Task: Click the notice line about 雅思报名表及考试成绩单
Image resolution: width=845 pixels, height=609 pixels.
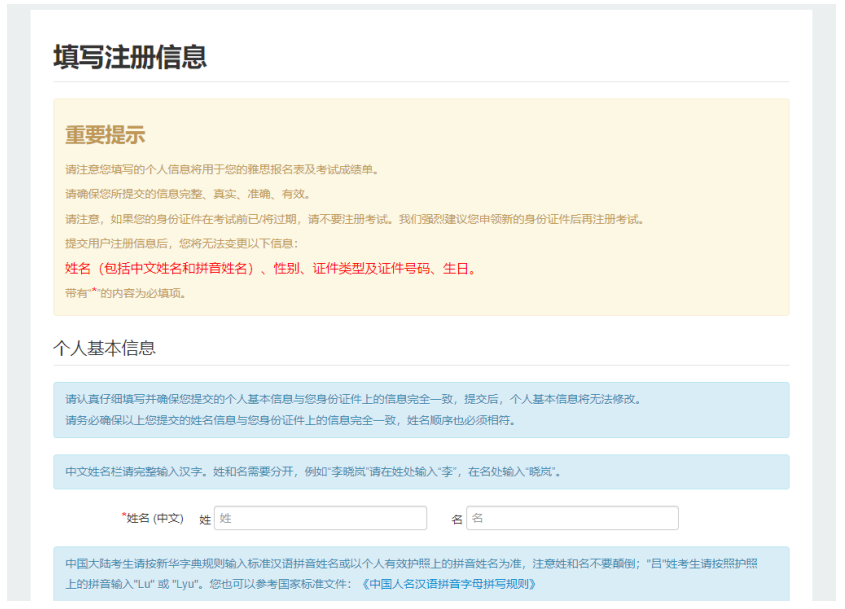Action: pyautogui.click(x=222, y=169)
